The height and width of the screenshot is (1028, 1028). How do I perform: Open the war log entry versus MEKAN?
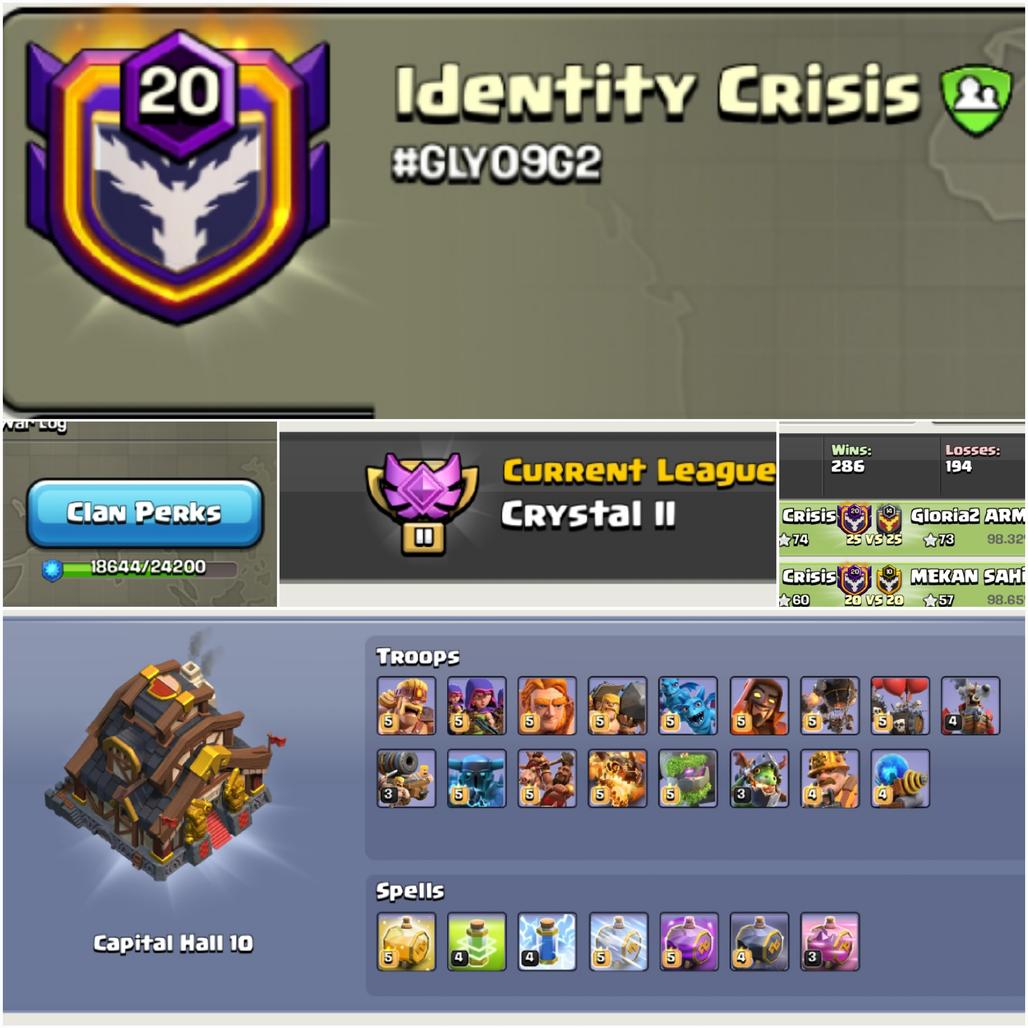point(901,584)
